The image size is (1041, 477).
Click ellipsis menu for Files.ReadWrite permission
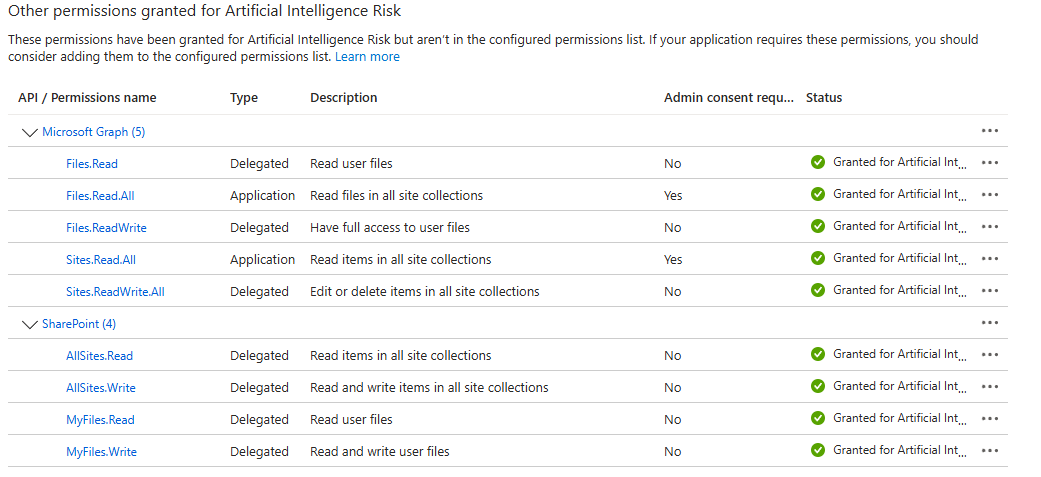click(990, 227)
